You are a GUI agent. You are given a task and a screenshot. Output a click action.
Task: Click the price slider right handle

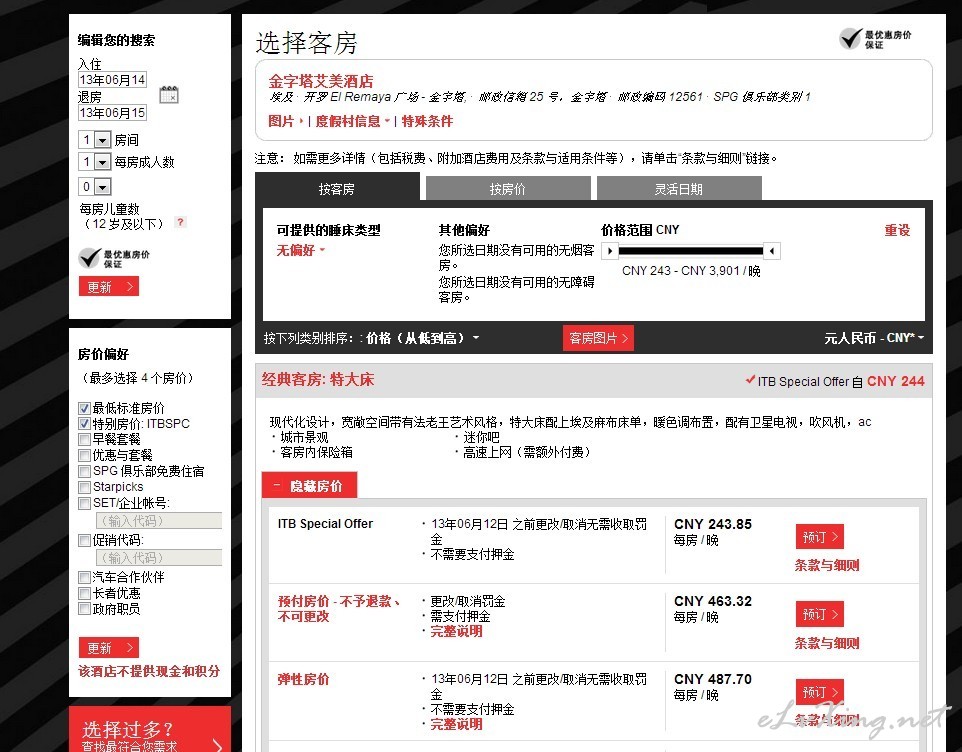pyautogui.click(x=772, y=250)
